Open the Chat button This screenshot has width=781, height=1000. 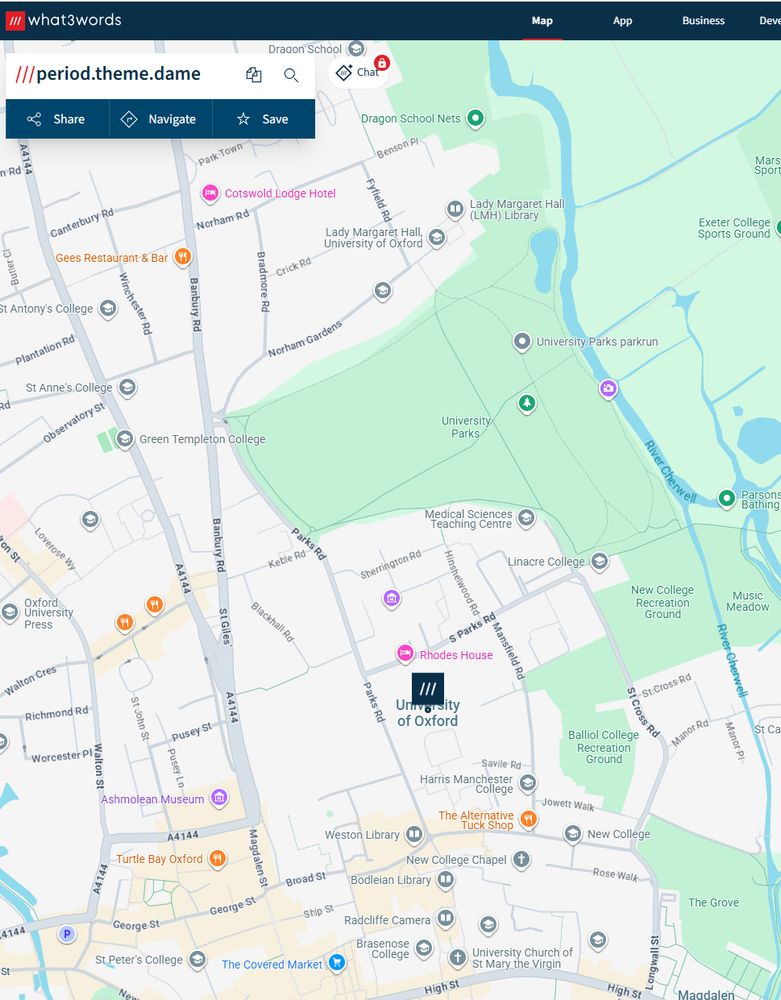coord(358,72)
